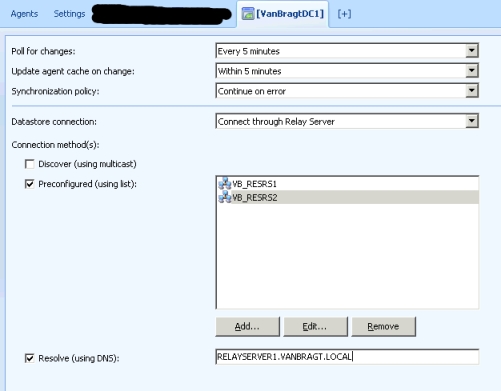The height and width of the screenshot is (391, 501).
Task: Select the VB_RESRS1 relay server entry
Action: click(347, 184)
